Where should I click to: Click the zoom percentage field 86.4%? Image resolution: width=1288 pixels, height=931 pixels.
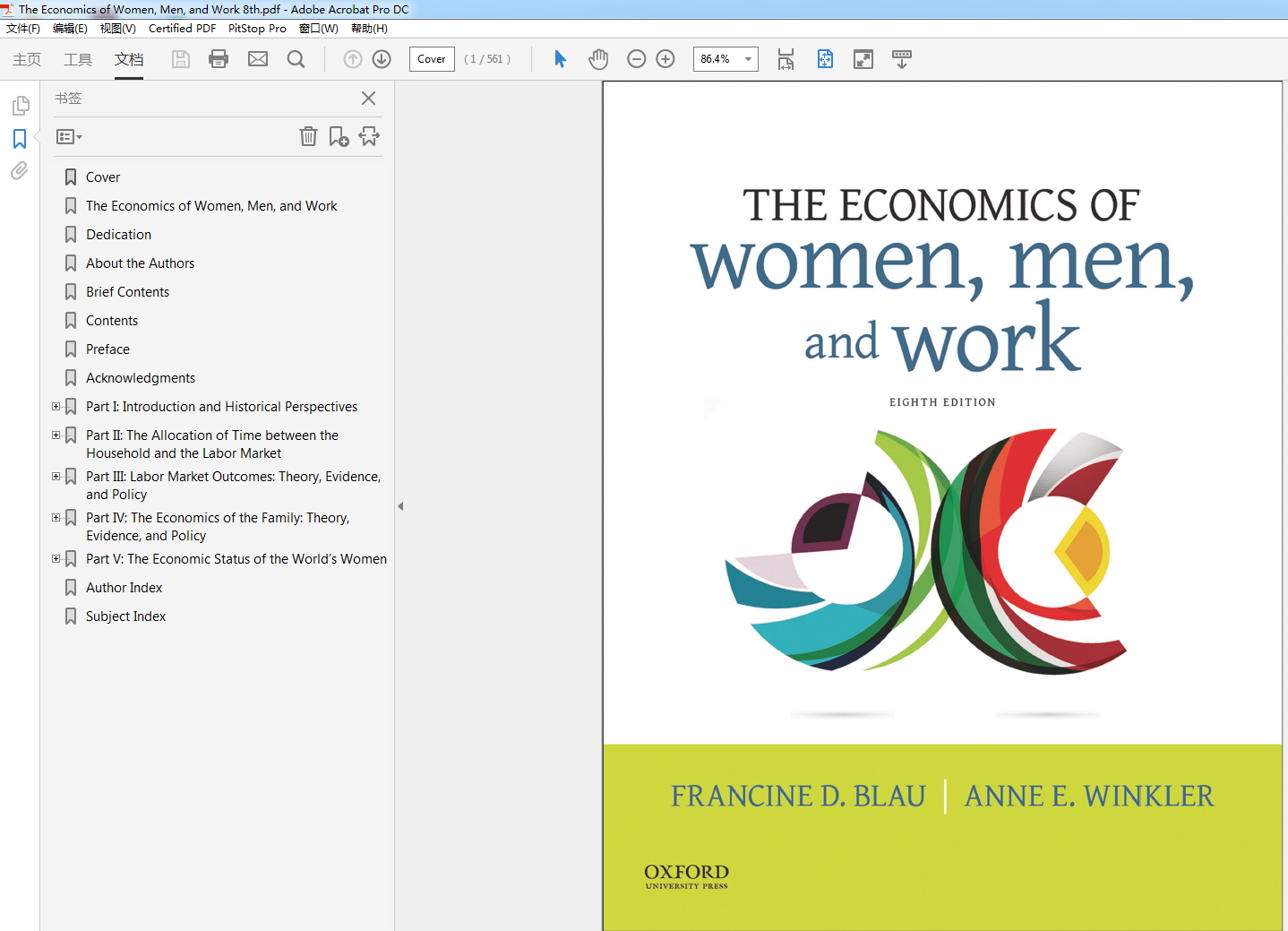tap(717, 59)
